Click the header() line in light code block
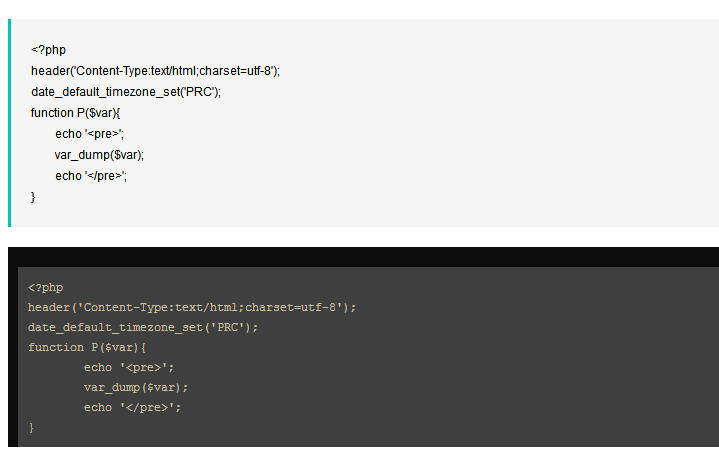The height and width of the screenshot is (475, 719). click(x=155, y=70)
